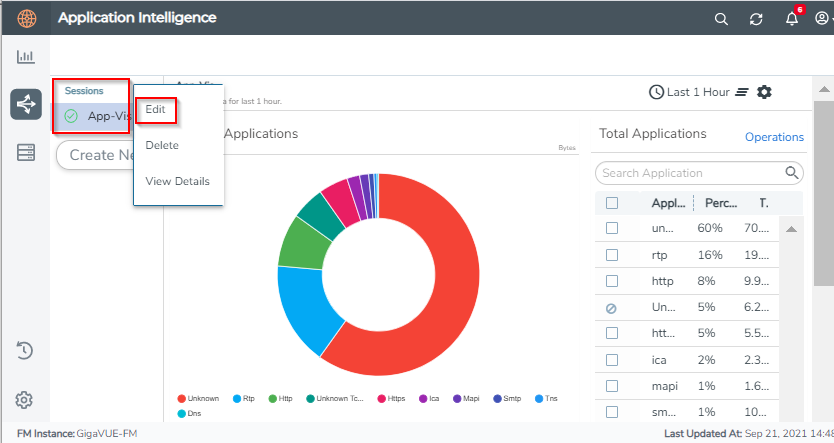Toggle the Unknown Tc... legend swatch
The height and width of the screenshot is (443, 834).
click(311, 398)
